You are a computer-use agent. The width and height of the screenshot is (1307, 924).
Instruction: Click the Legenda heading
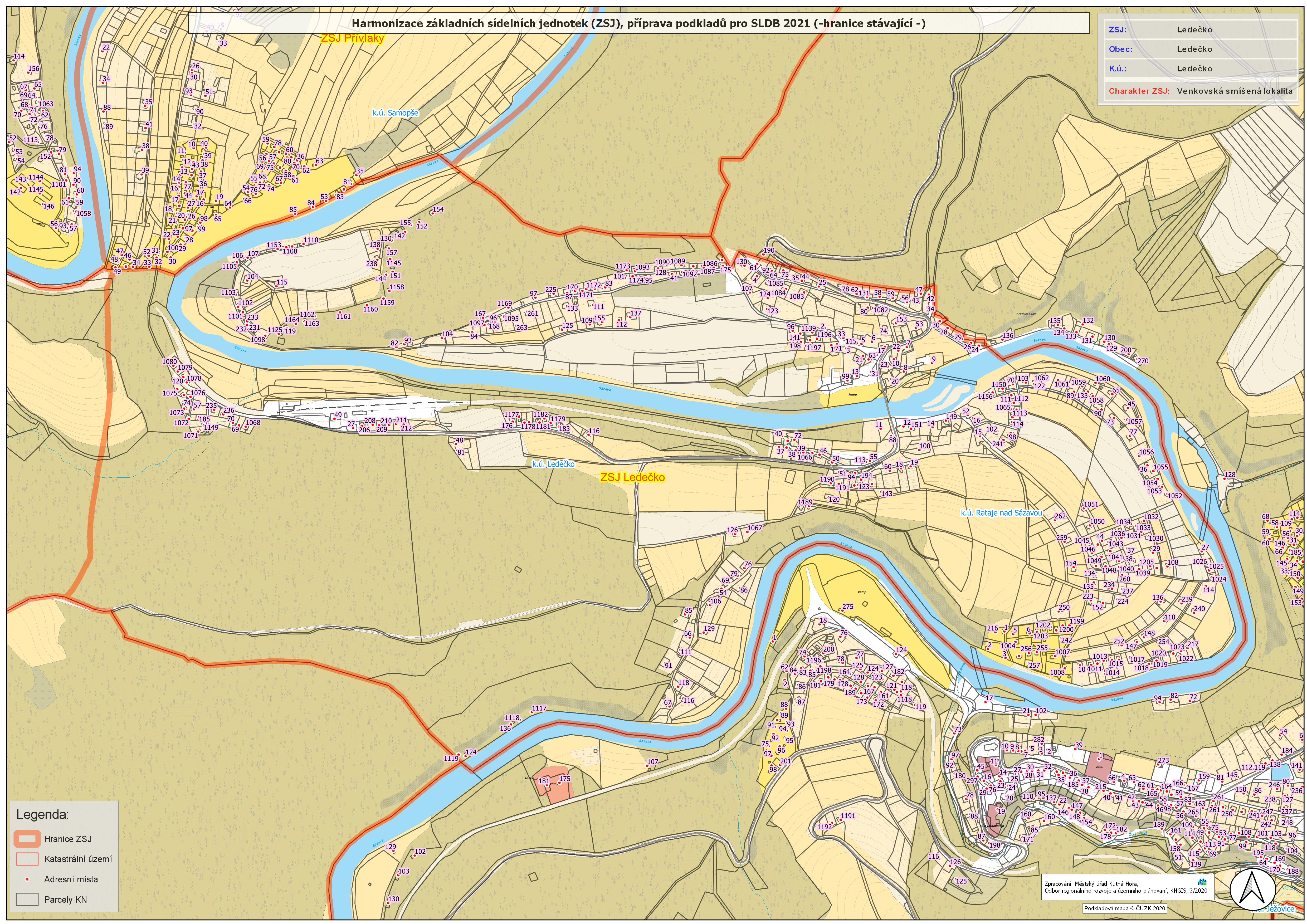(42, 815)
